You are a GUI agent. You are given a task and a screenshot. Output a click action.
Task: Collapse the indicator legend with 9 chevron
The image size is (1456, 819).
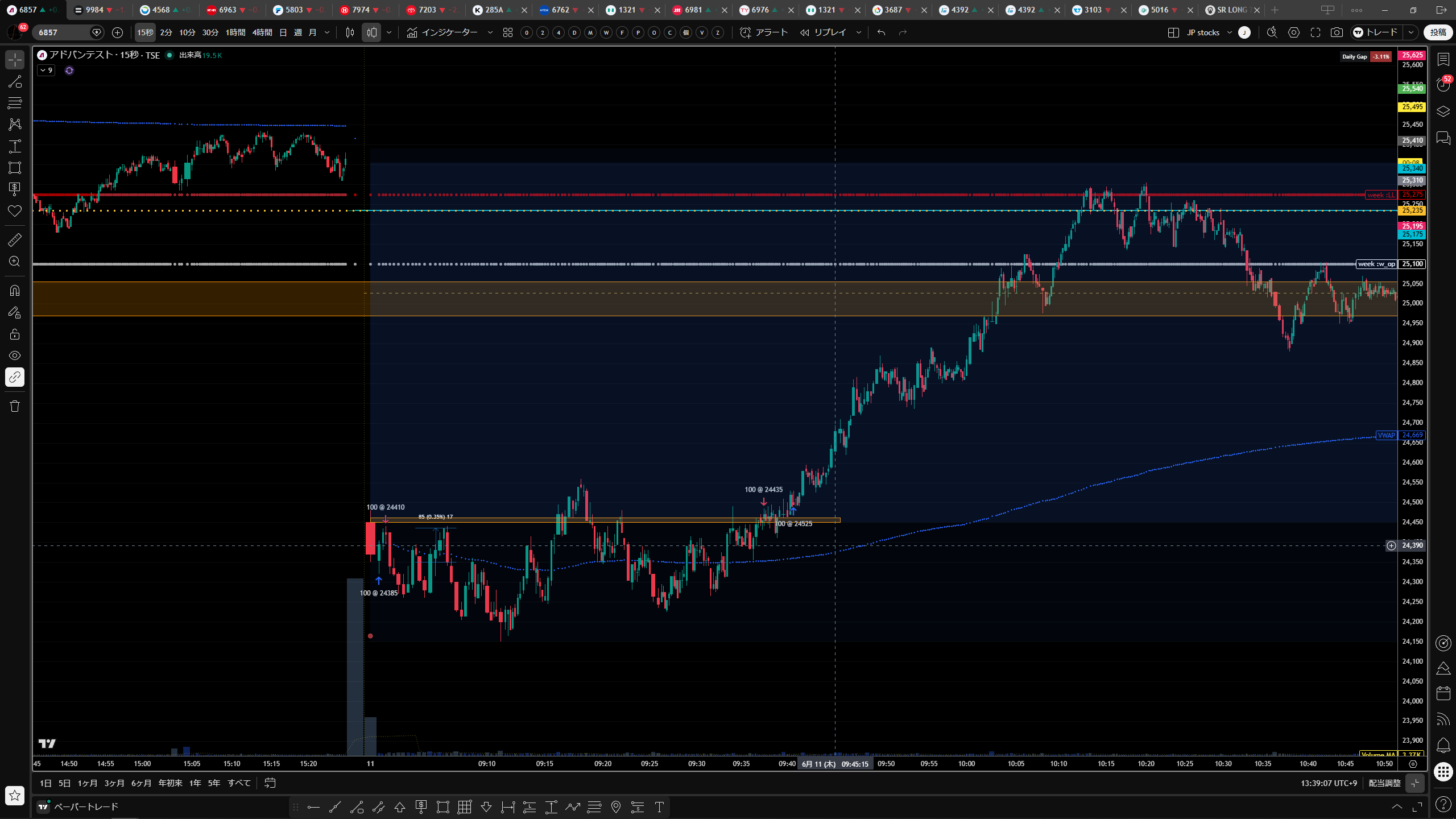[46, 71]
